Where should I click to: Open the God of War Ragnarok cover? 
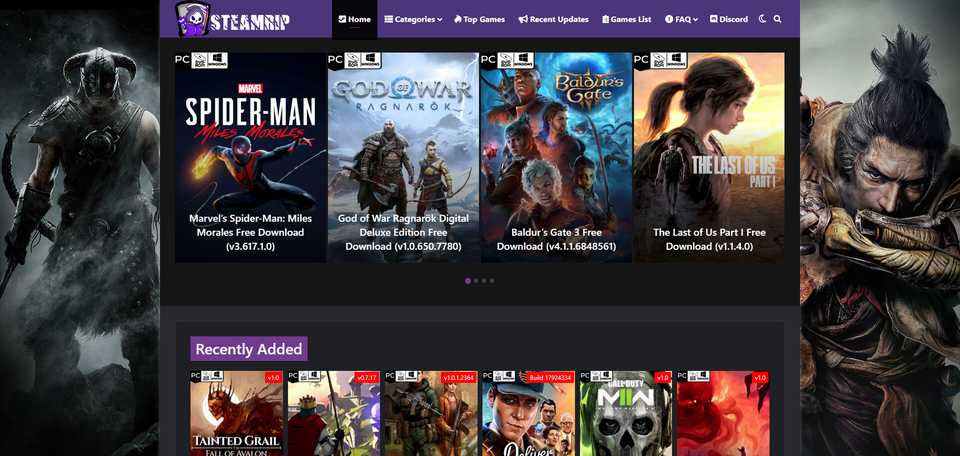[x=403, y=157]
